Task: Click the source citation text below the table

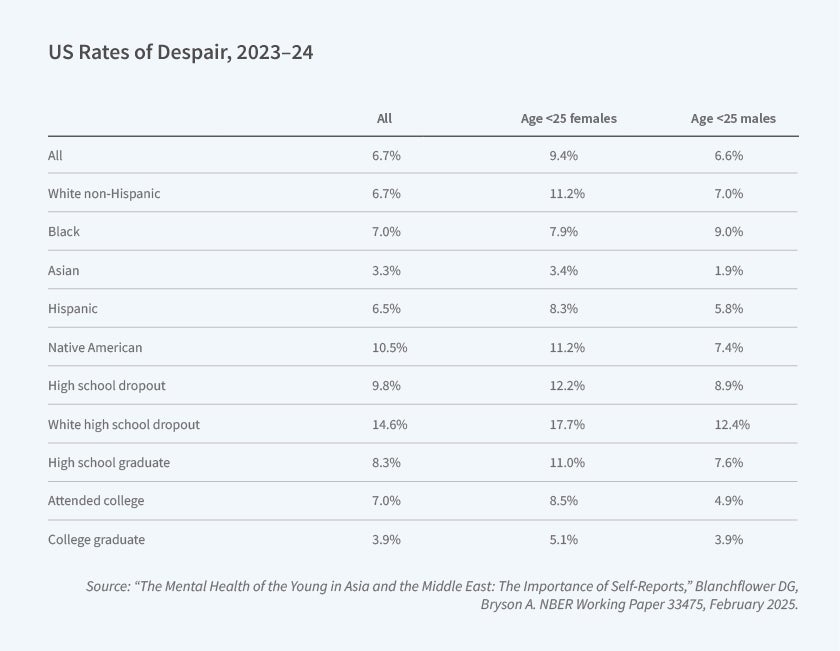Action: [441, 595]
